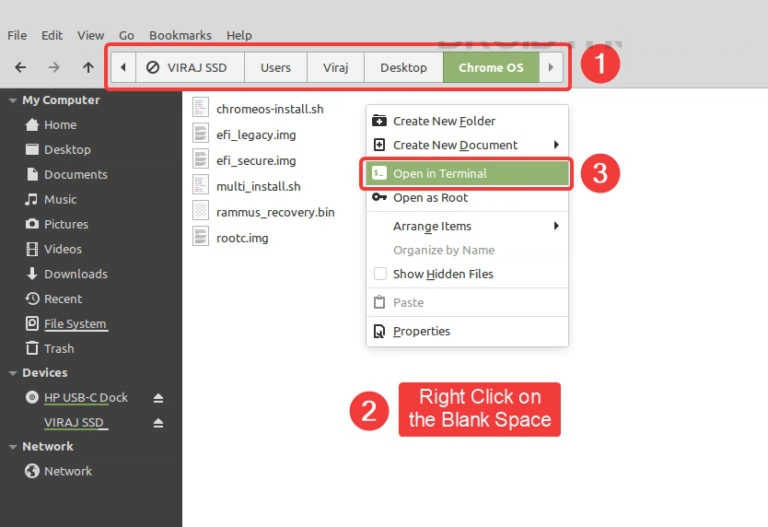The width and height of the screenshot is (768, 527).
Task: Eject the VIRAJ SSD drive
Action: 158,423
